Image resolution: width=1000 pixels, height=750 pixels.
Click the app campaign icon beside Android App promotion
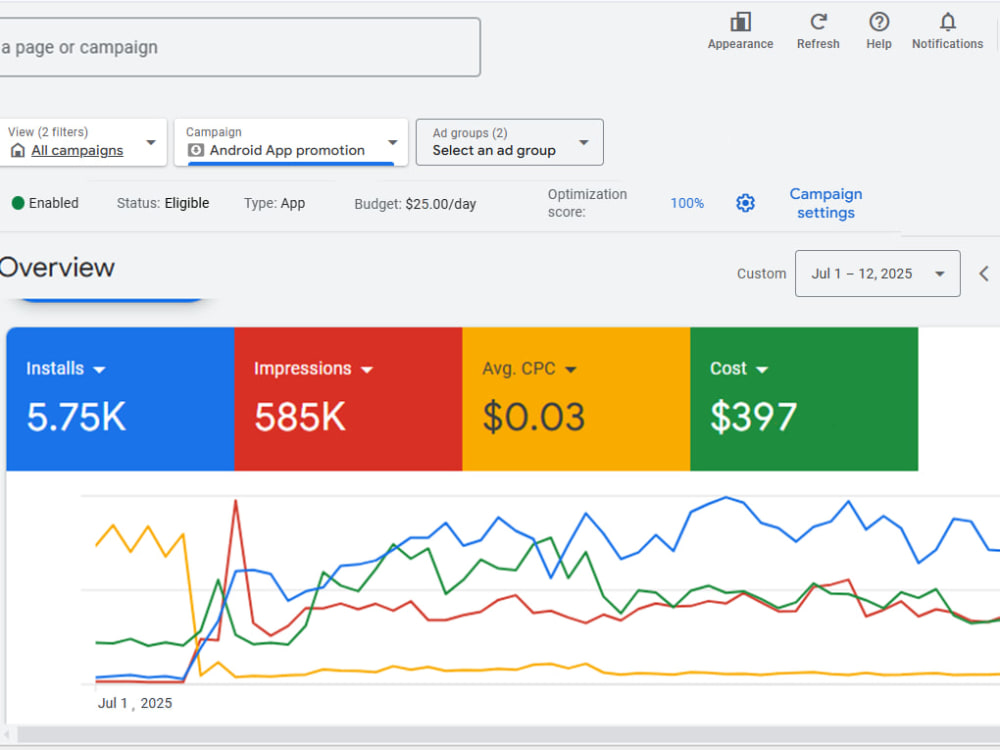point(196,151)
